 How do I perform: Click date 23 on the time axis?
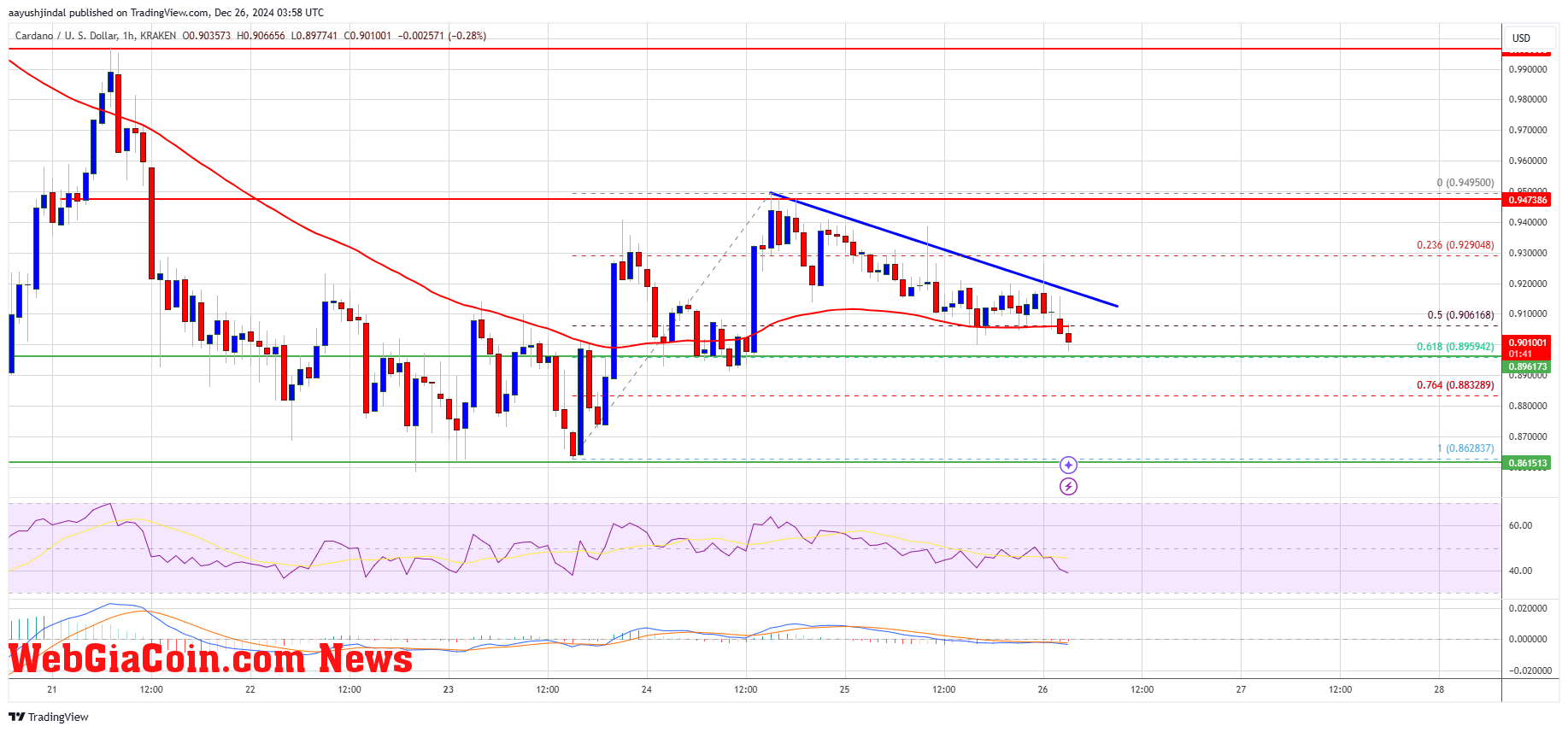pos(449,690)
